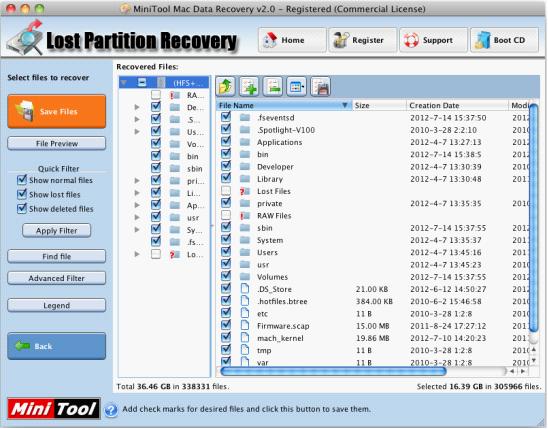Image resolution: width=548 pixels, height=429 pixels.
Task: Click the Lost Partition Recovery logo icon
Action: point(25,38)
